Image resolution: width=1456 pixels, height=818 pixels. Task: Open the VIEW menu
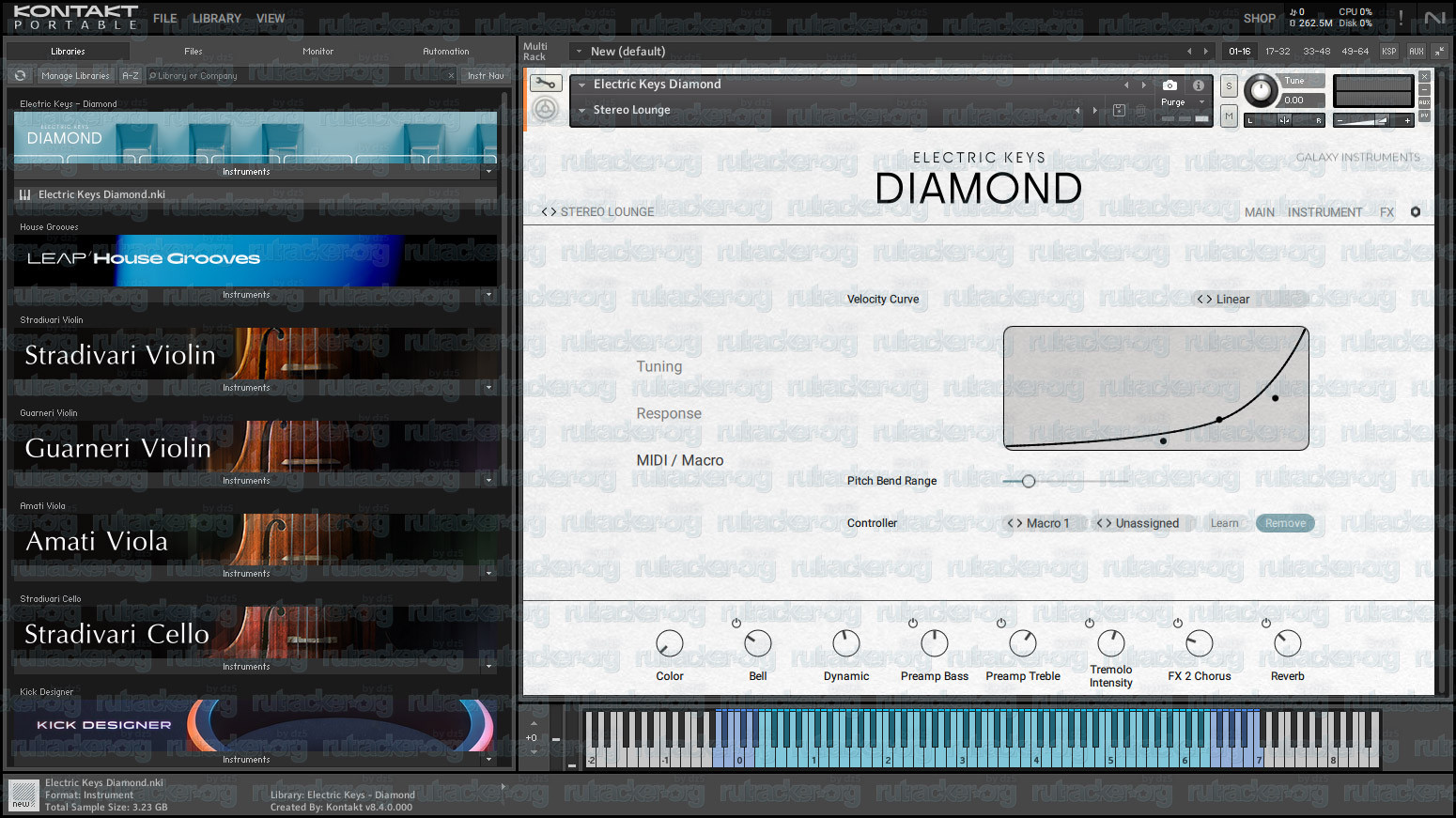pos(271,18)
